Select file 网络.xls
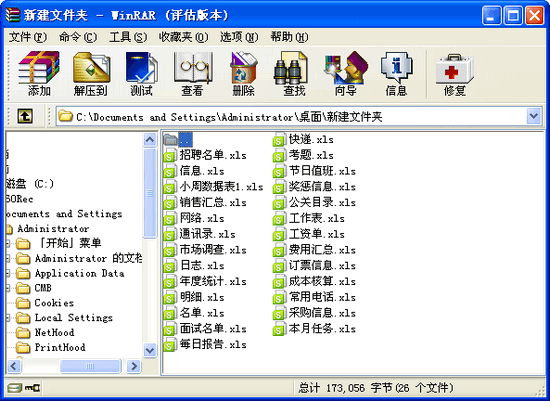 pos(194,219)
